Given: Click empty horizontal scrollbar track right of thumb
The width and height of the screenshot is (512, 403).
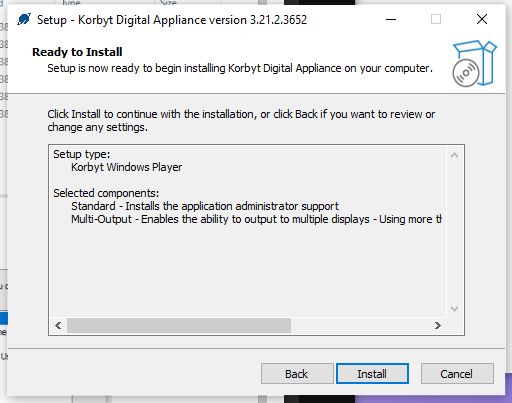Looking at the screenshot, I should (360, 325).
